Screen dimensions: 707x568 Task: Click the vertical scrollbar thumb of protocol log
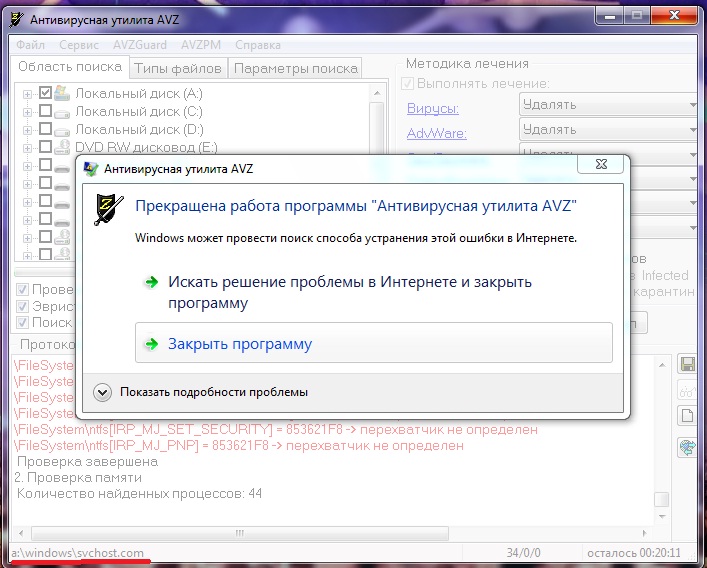[662, 499]
